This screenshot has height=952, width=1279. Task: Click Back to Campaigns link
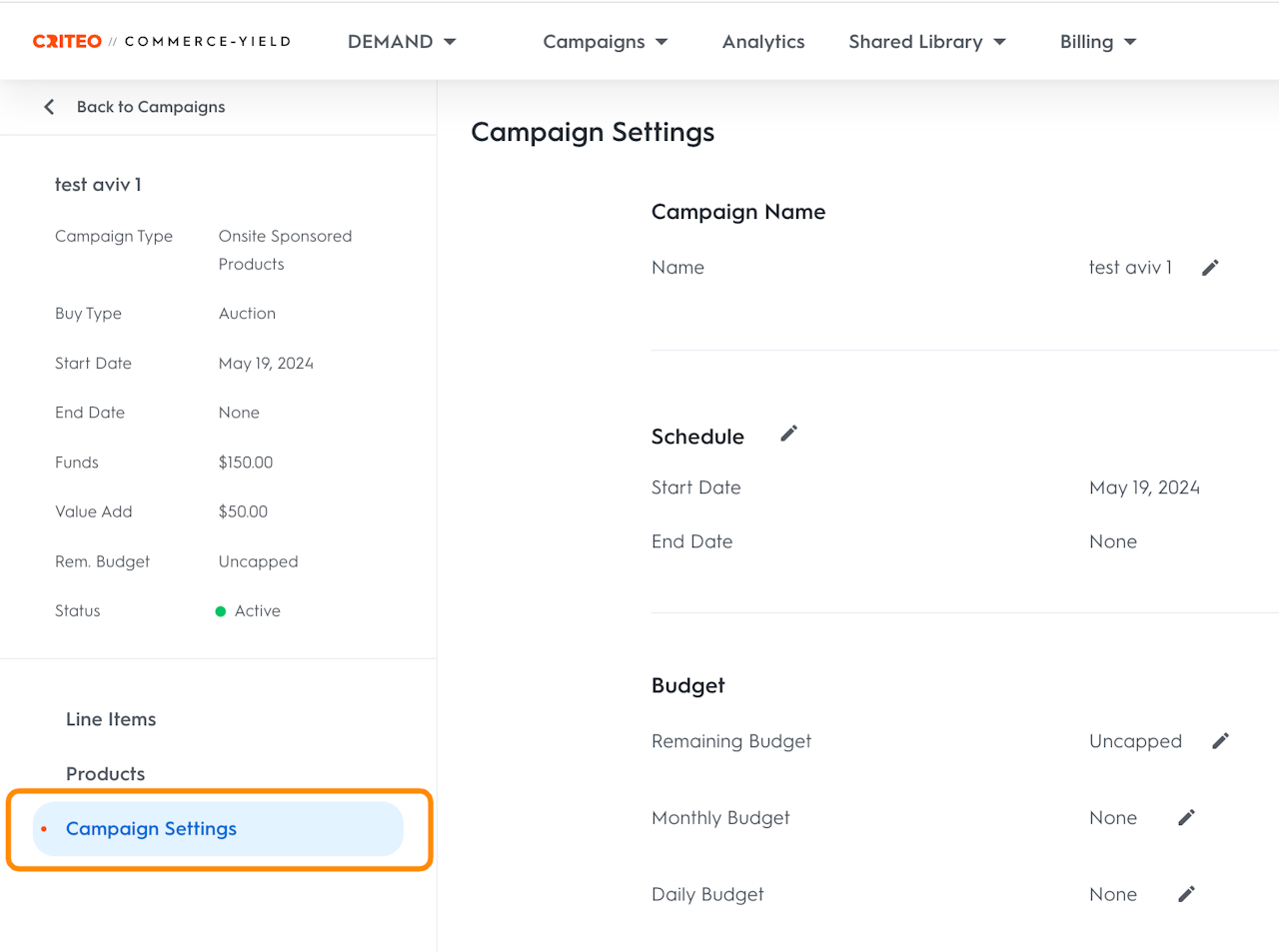[x=151, y=107]
